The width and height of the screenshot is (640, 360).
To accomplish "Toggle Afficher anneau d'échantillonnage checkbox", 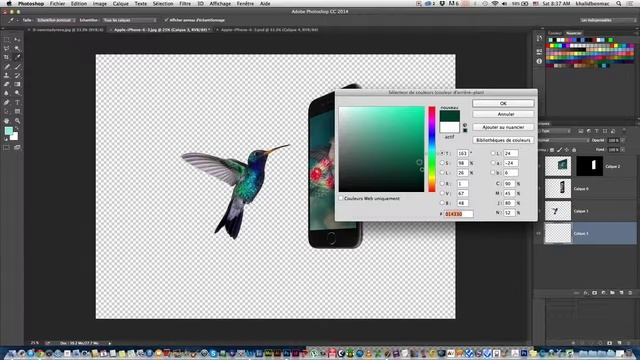I will click(x=166, y=20).
